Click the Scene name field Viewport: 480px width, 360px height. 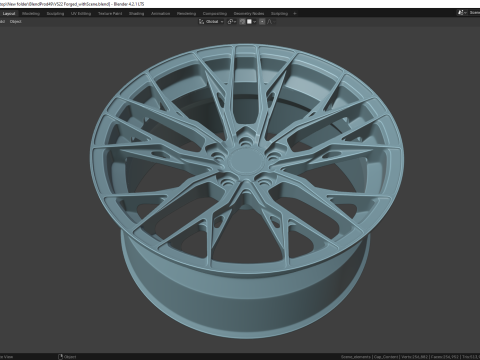click(474, 13)
